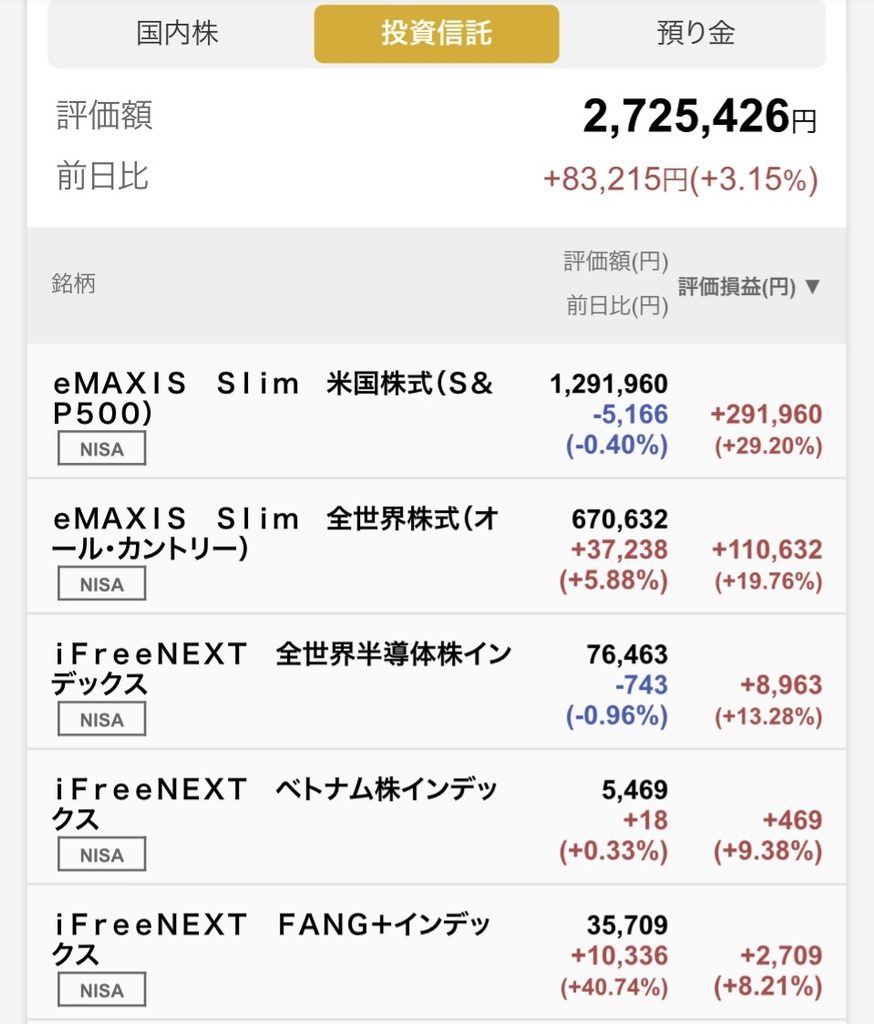Click the 評価損益(円) column header

737,286
